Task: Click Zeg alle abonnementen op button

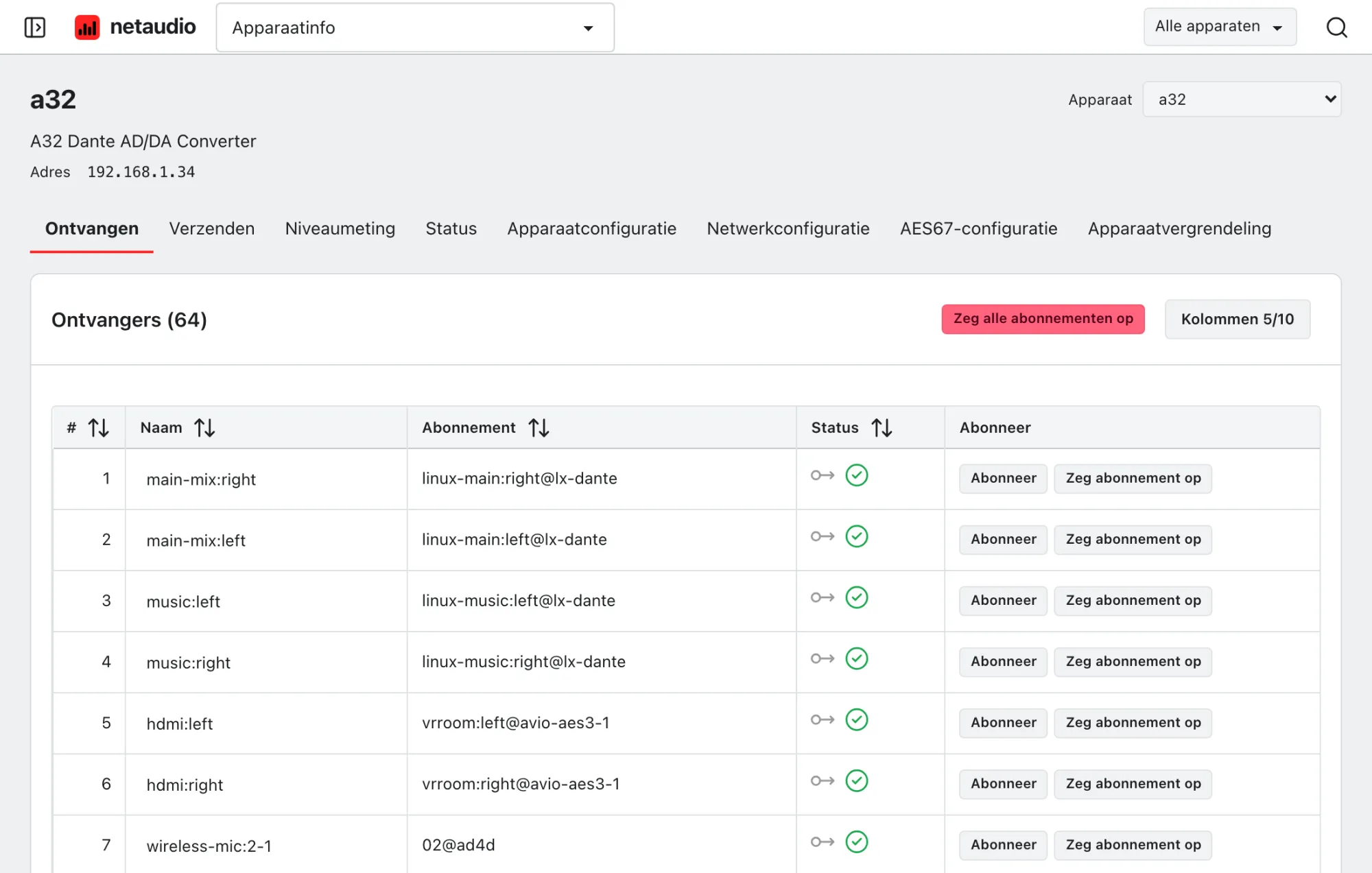Action: pos(1043,319)
